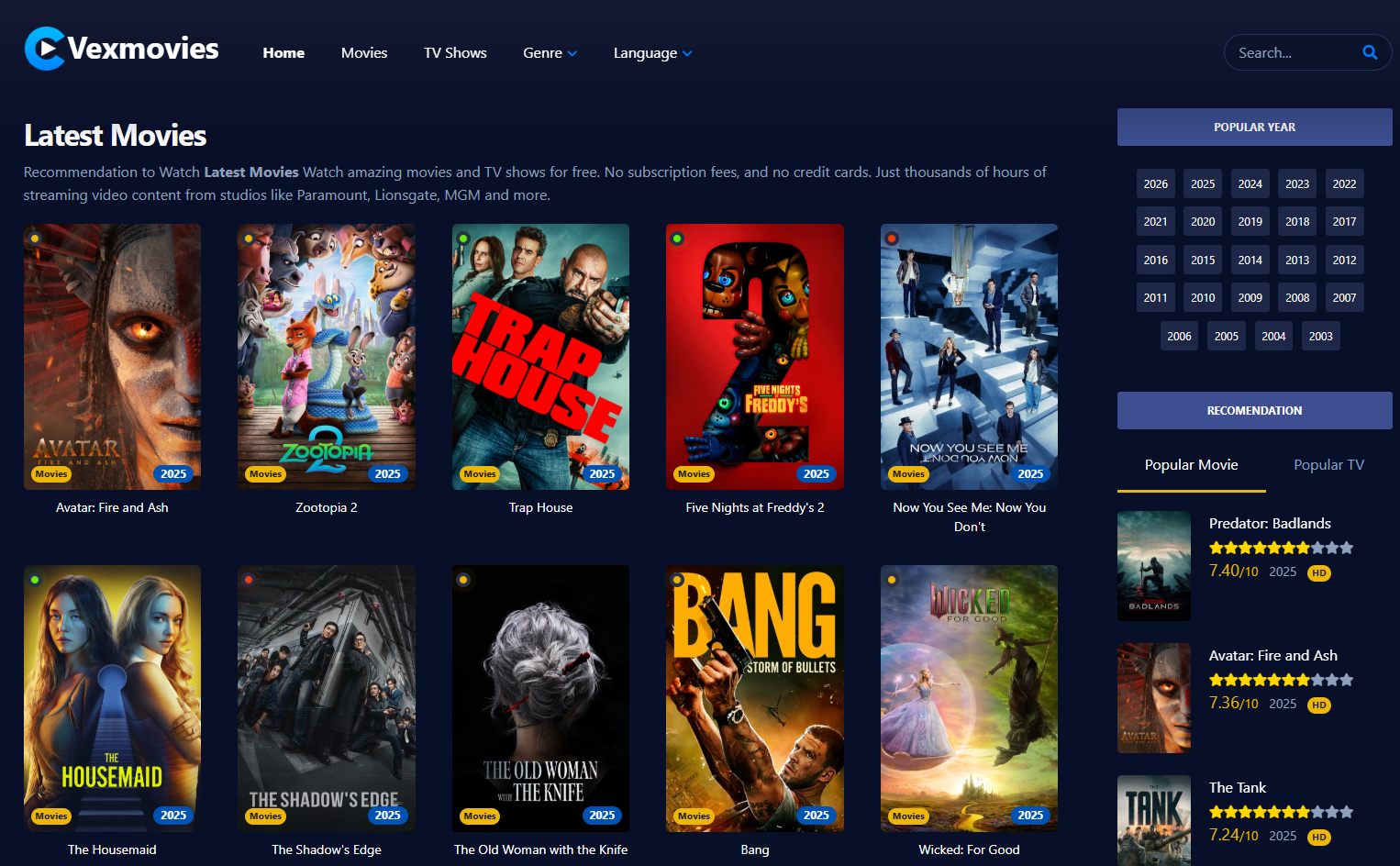Click the Movies badge on the Bang poster
Screen dimensions: 1400x866
(694, 816)
